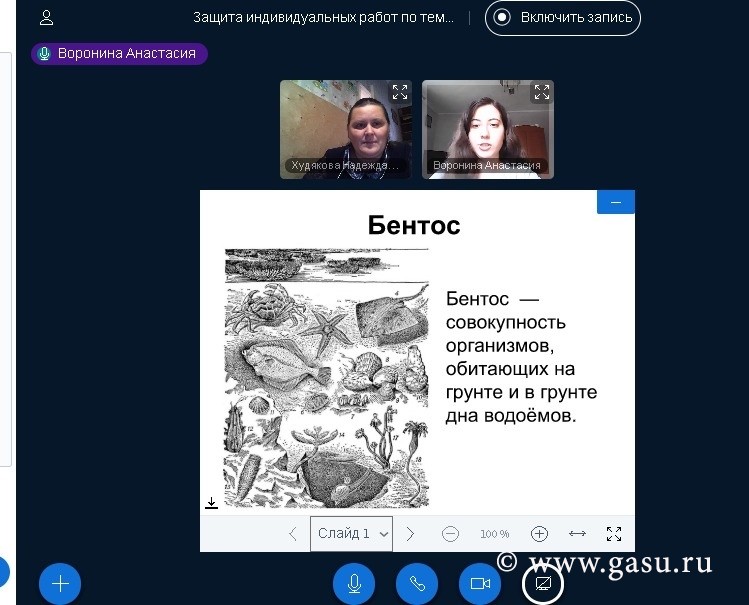Make presentation fullscreen
Image resolution: width=749 pixels, height=605 pixels.
[614, 534]
